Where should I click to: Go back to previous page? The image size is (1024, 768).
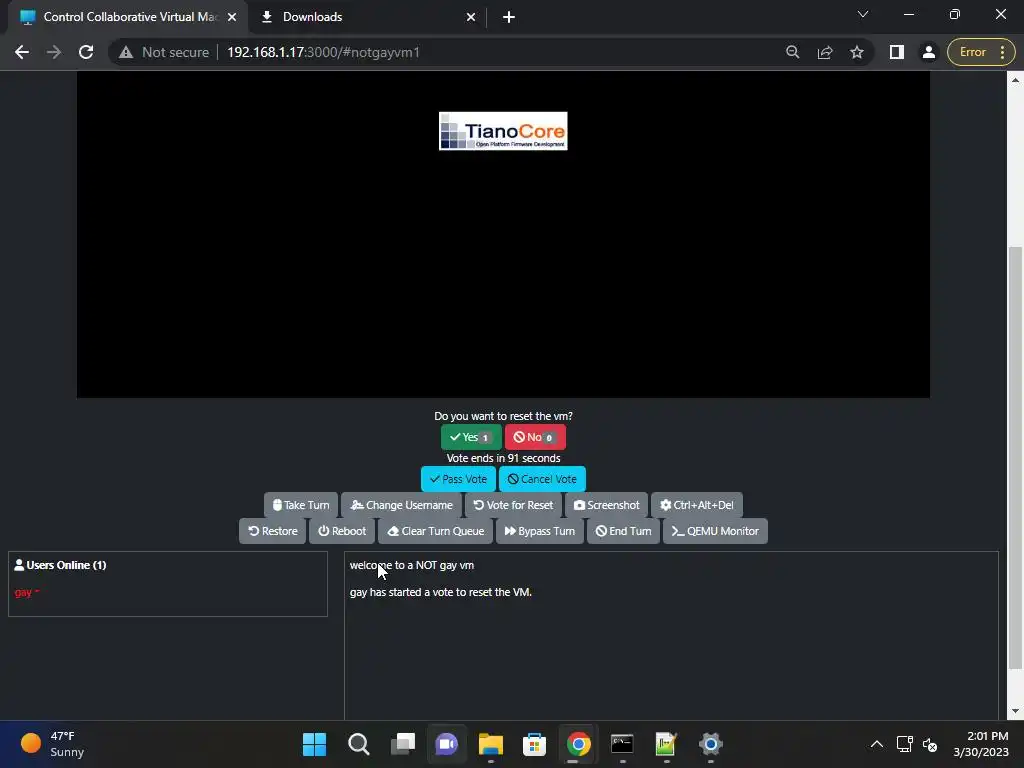point(22,52)
